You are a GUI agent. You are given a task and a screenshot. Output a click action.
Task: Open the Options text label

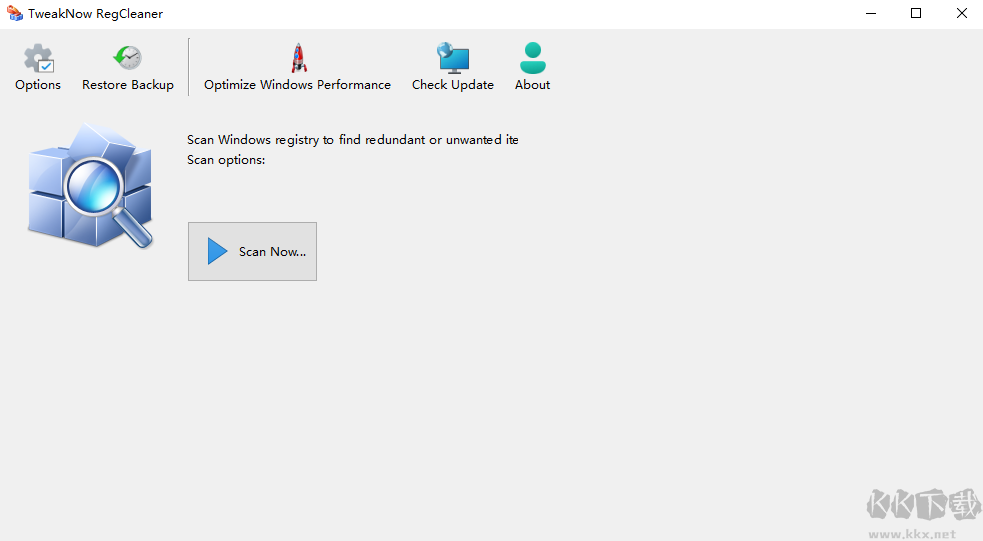(38, 85)
